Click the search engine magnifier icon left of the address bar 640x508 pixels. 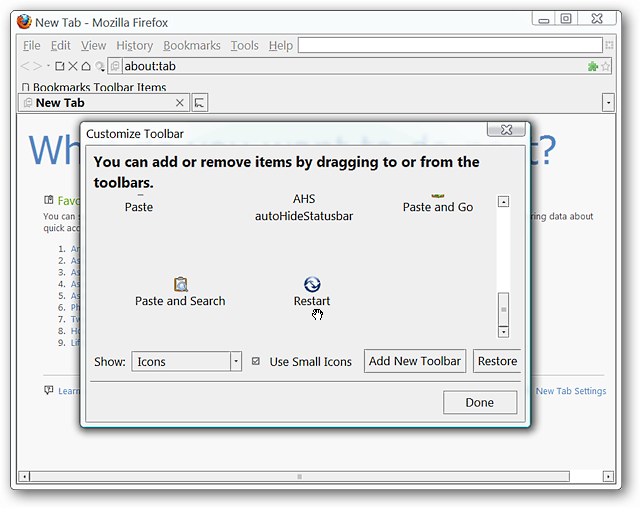(100, 66)
